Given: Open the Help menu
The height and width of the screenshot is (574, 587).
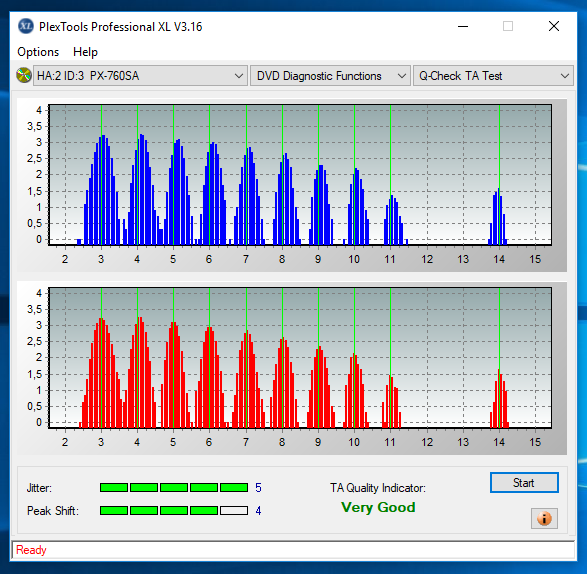Looking at the screenshot, I should (85, 52).
